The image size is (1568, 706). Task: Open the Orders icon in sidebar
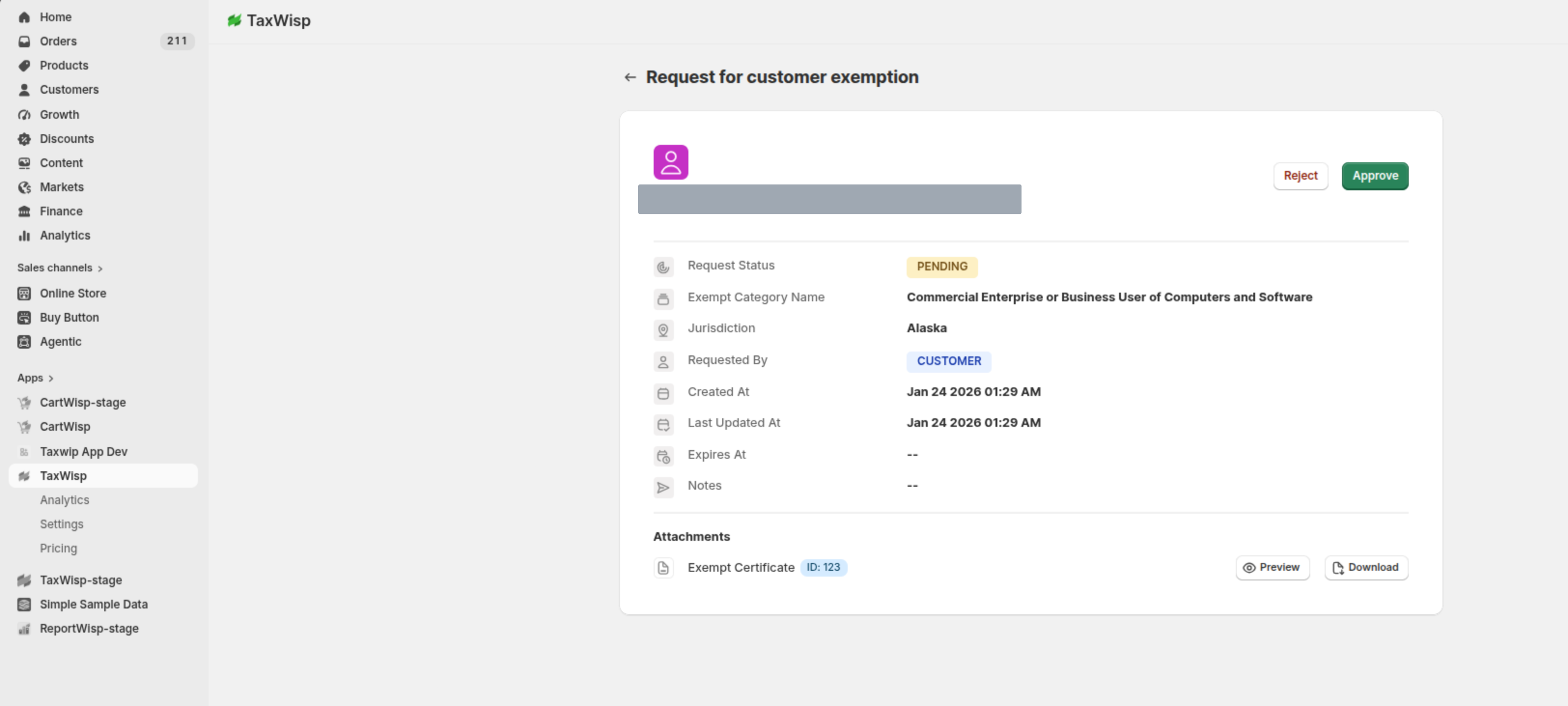click(x=24, y=42)
